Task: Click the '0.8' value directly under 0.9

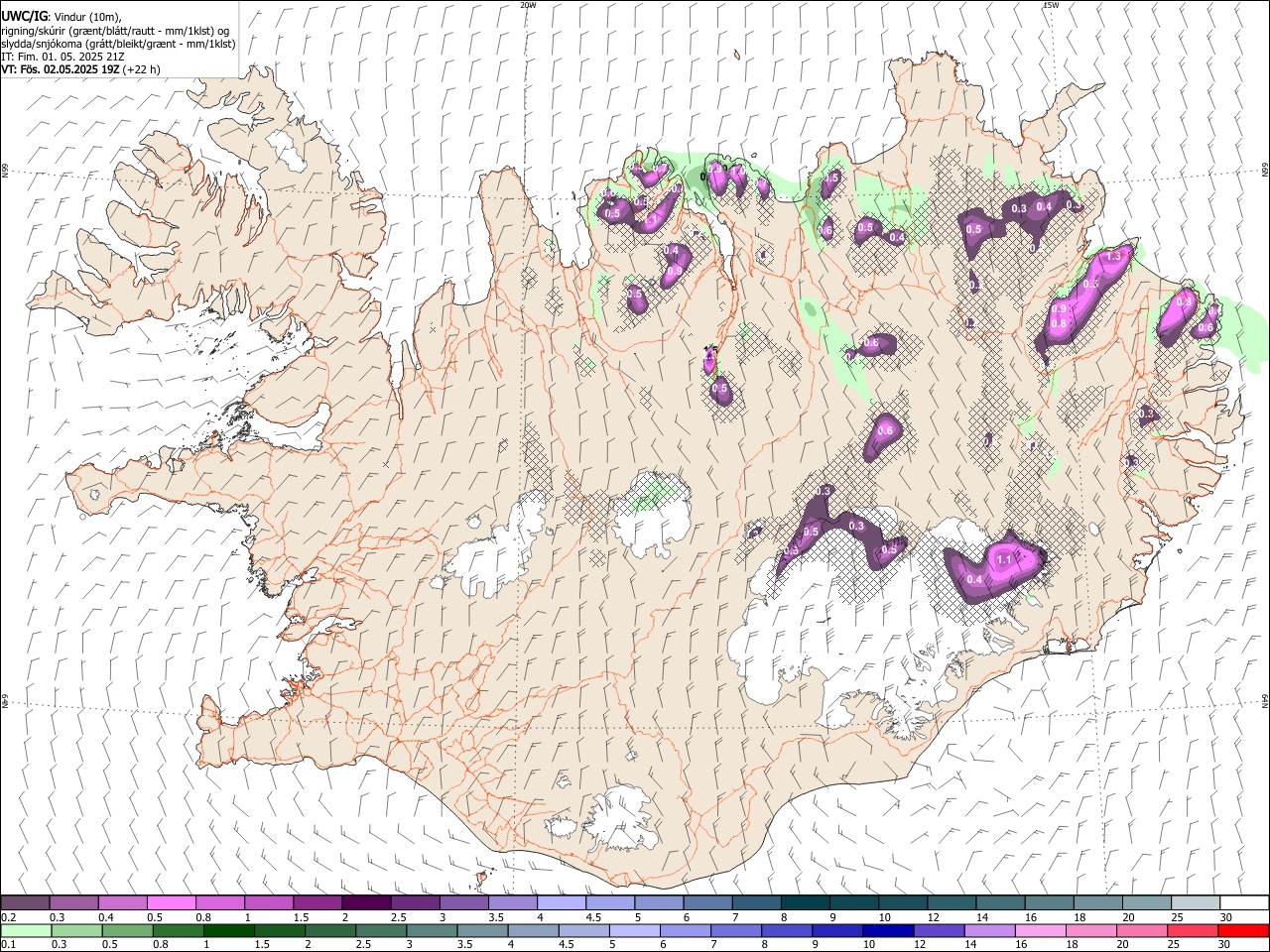Action: (x=1059, y=324)
